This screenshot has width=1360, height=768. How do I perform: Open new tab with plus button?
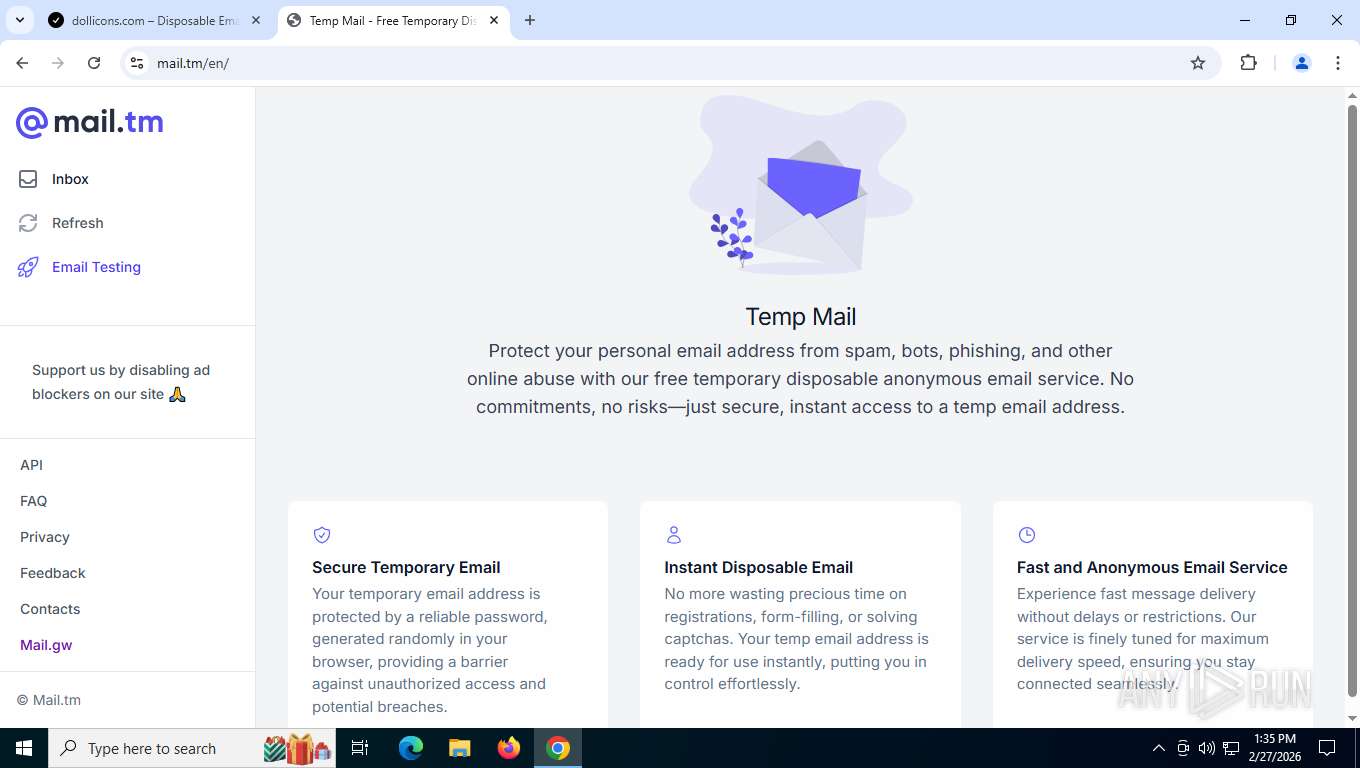coord(530,20)
